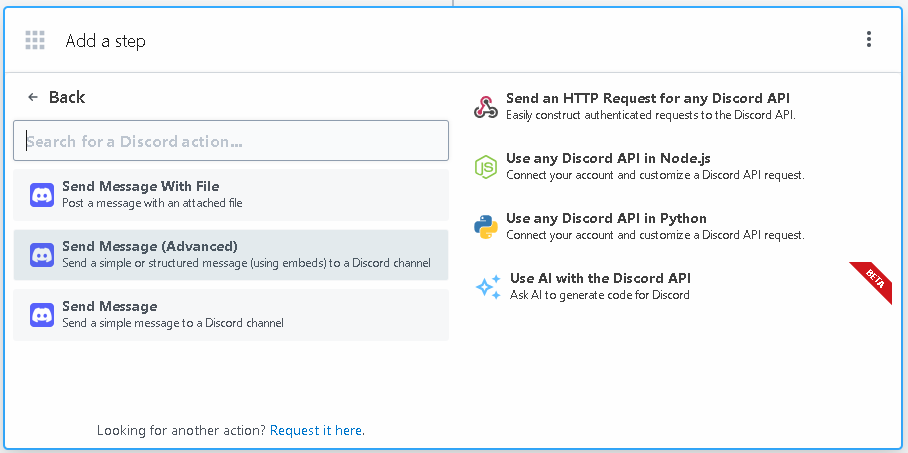The width and height of the screenshot is (908, 453).
Task: Click Discord icon beside Send Message With File
Action: pos(42,195)
